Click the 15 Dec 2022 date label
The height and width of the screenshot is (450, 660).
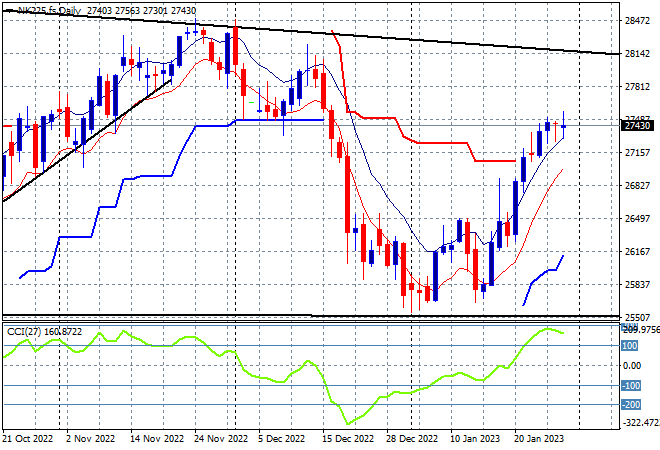point(348,439)
